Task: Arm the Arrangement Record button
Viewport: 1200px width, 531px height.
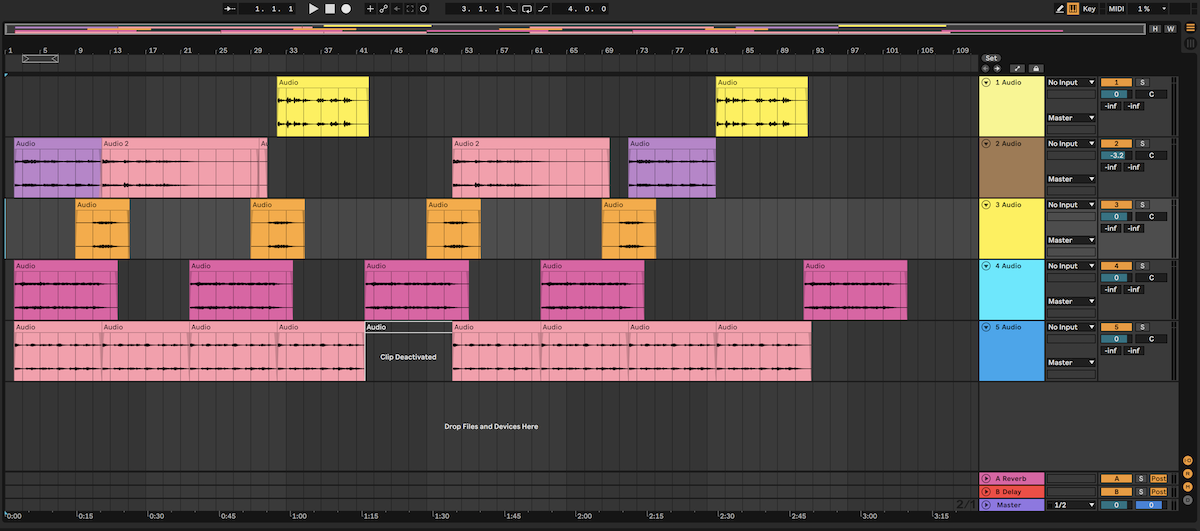Action: coord(346,8)
